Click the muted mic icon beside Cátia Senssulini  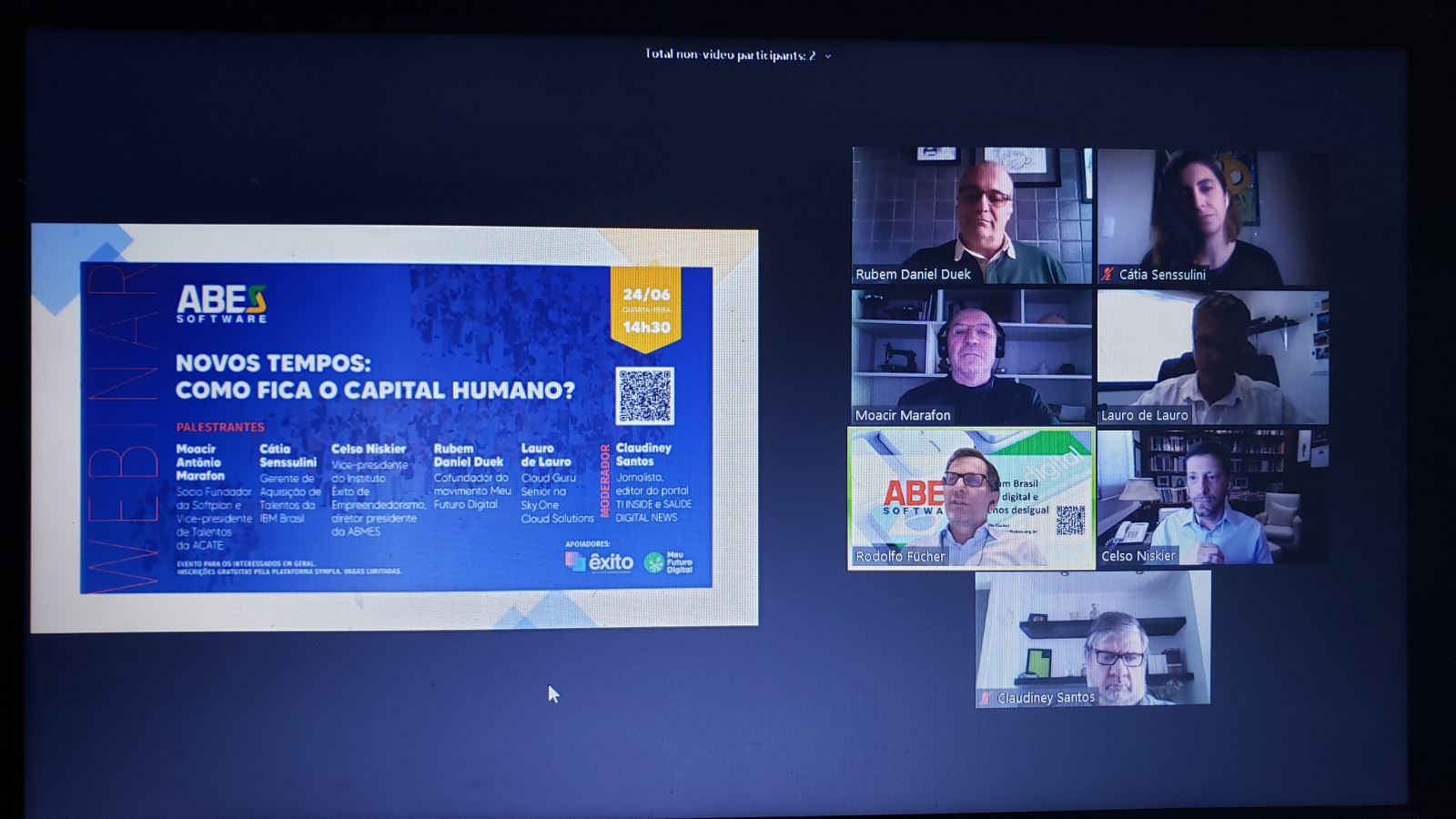1107,274
